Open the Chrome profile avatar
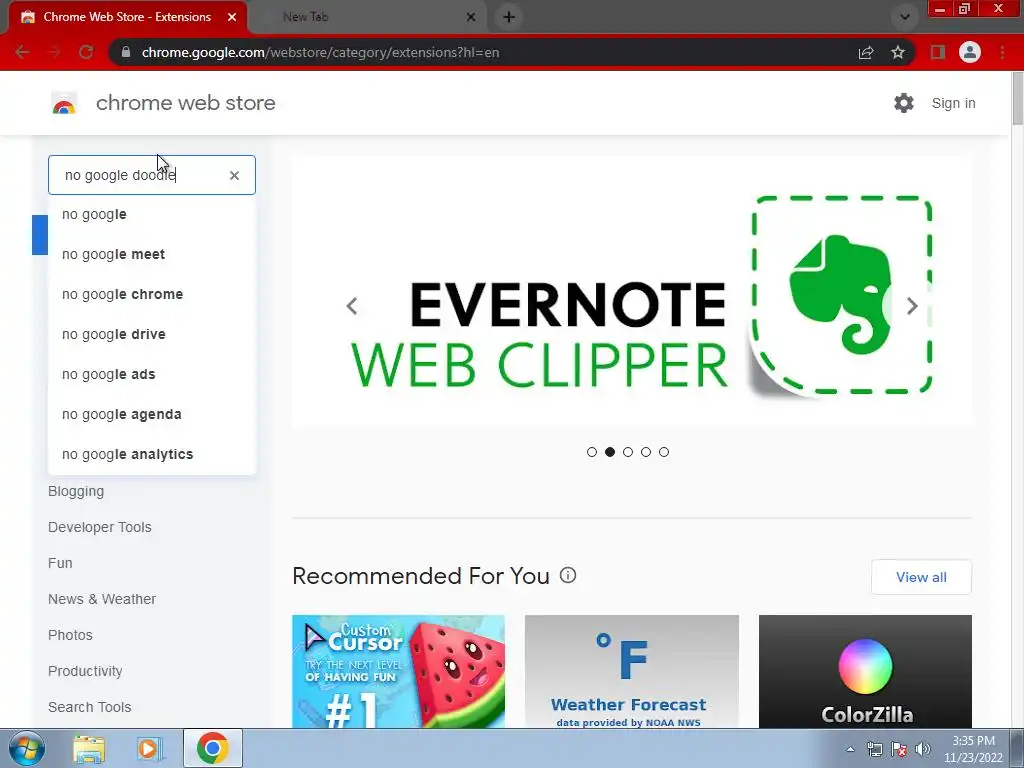This screenshot has width=1024, height=768. point(970,52)
